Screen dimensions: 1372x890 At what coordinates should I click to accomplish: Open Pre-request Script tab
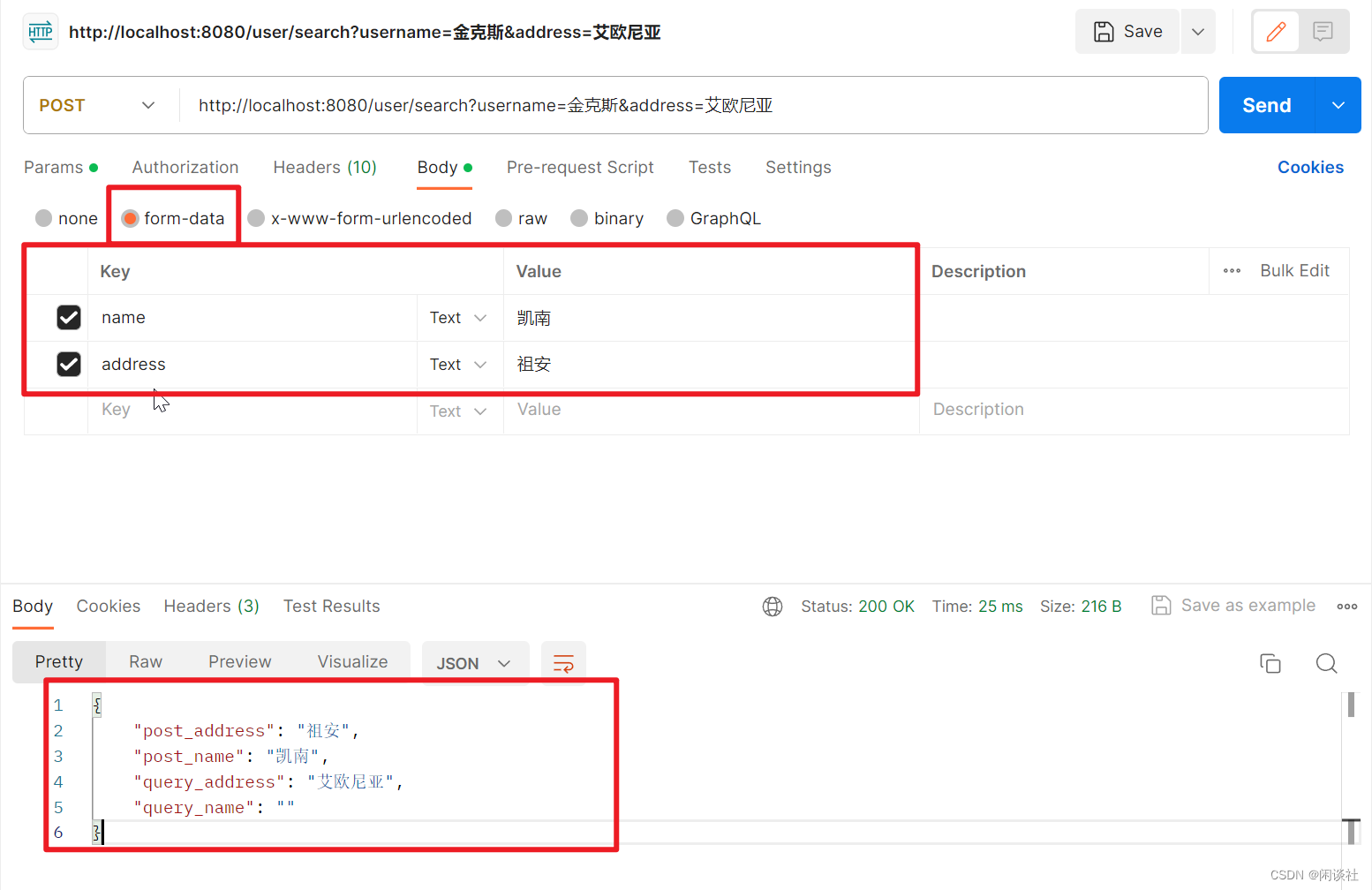tap(580, 167)
